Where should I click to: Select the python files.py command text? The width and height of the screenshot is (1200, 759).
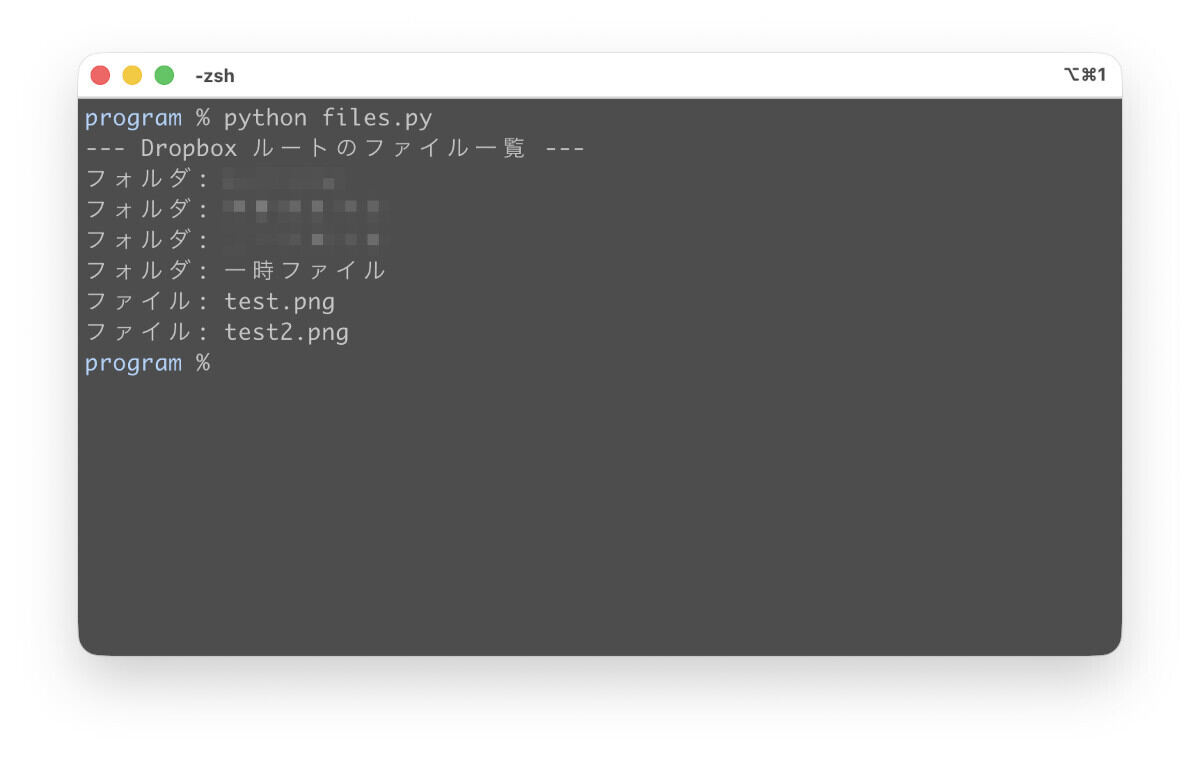tap(330, 118)
